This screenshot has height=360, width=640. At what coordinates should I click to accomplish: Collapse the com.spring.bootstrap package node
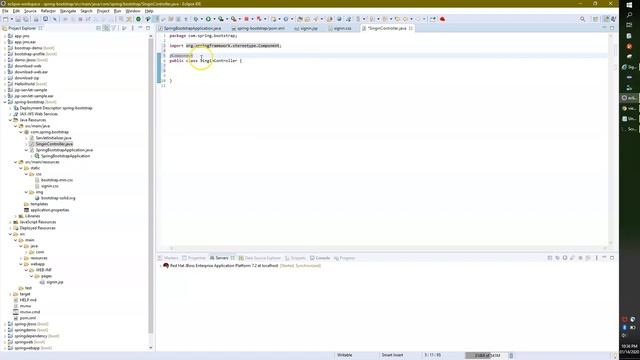coord(21,132)
